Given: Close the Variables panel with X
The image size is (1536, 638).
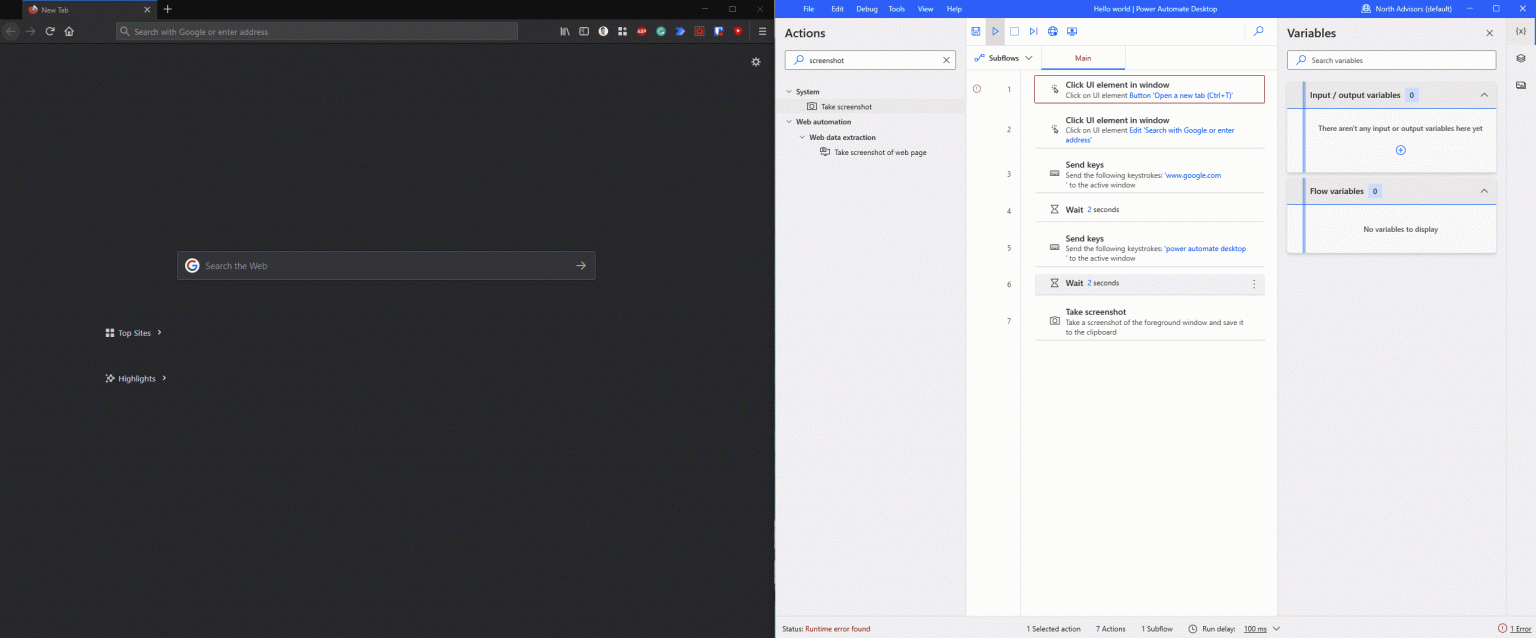Looking at the screenshot, I should 1489,33.
